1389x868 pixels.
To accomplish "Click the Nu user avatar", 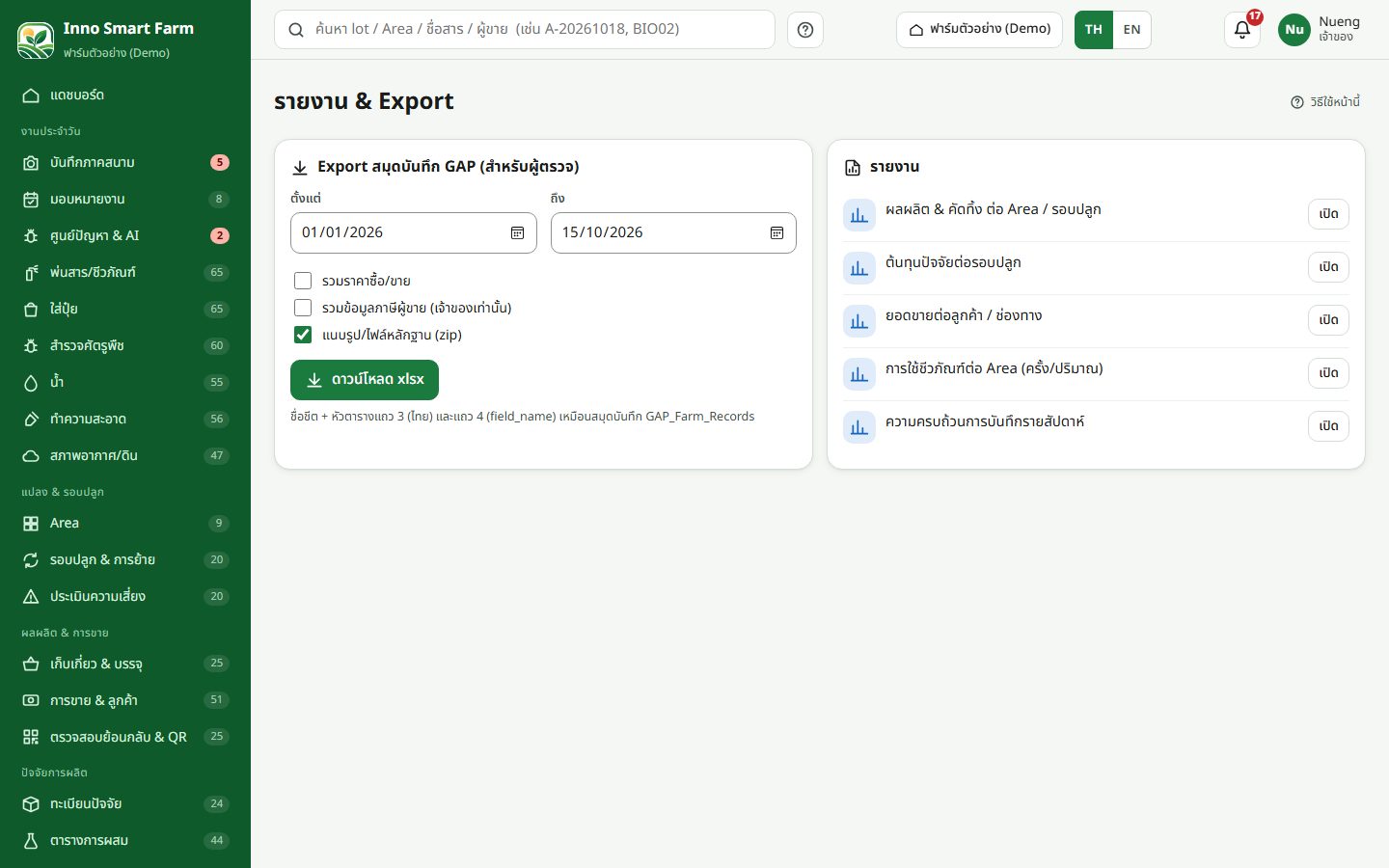I will (x=1294, y=30).
